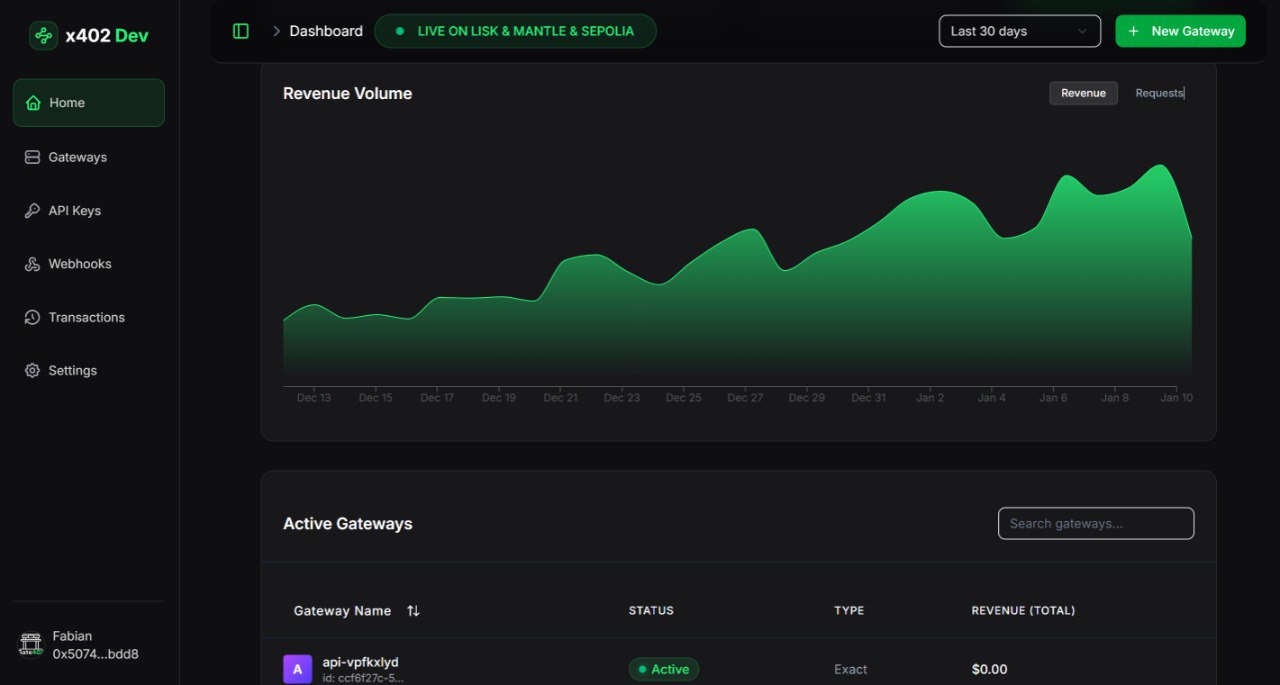Click the New Gateway button
This screenshot has height=685, width=1280.
click(x=1180, y=31)
